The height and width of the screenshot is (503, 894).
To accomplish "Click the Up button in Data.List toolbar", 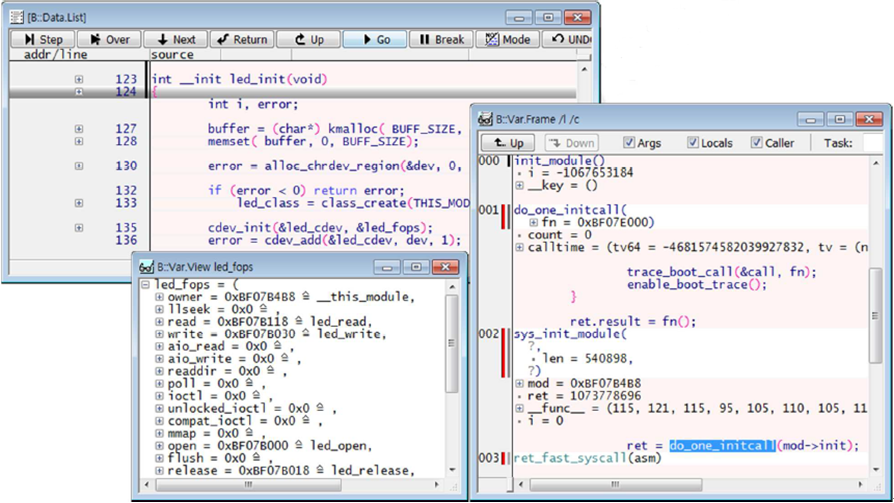I will point(308,39).
